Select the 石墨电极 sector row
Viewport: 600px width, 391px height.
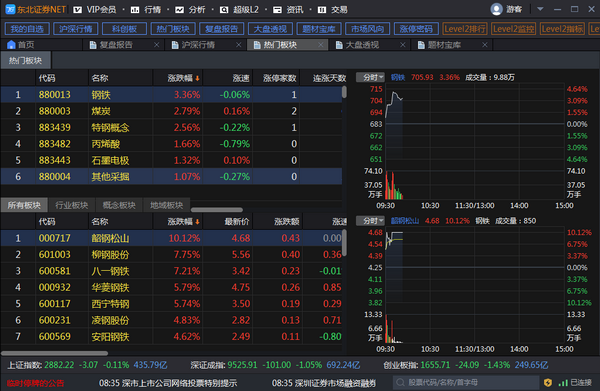(x=171, y=160)
